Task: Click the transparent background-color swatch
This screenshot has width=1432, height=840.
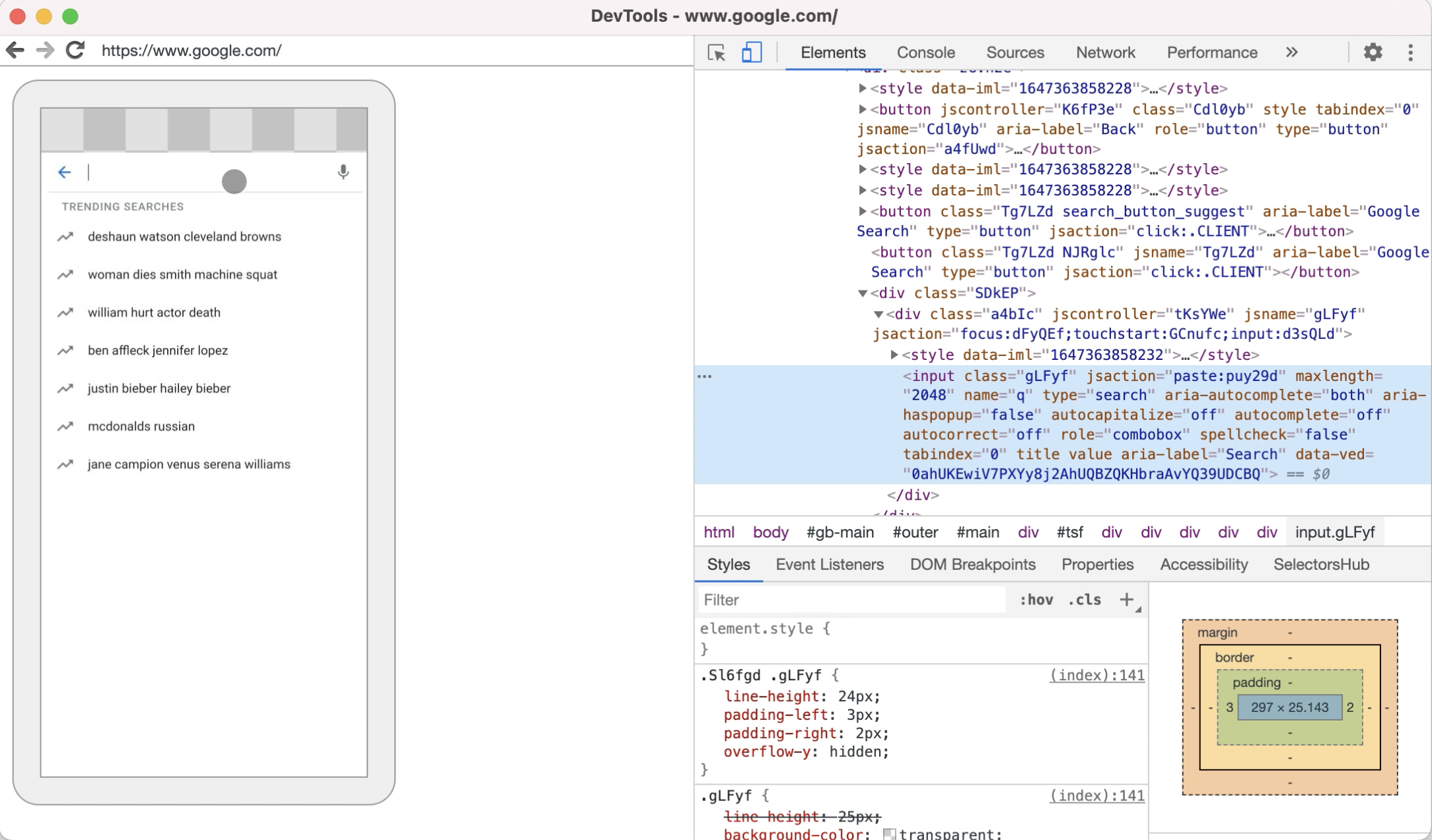Action: [890, 834]
